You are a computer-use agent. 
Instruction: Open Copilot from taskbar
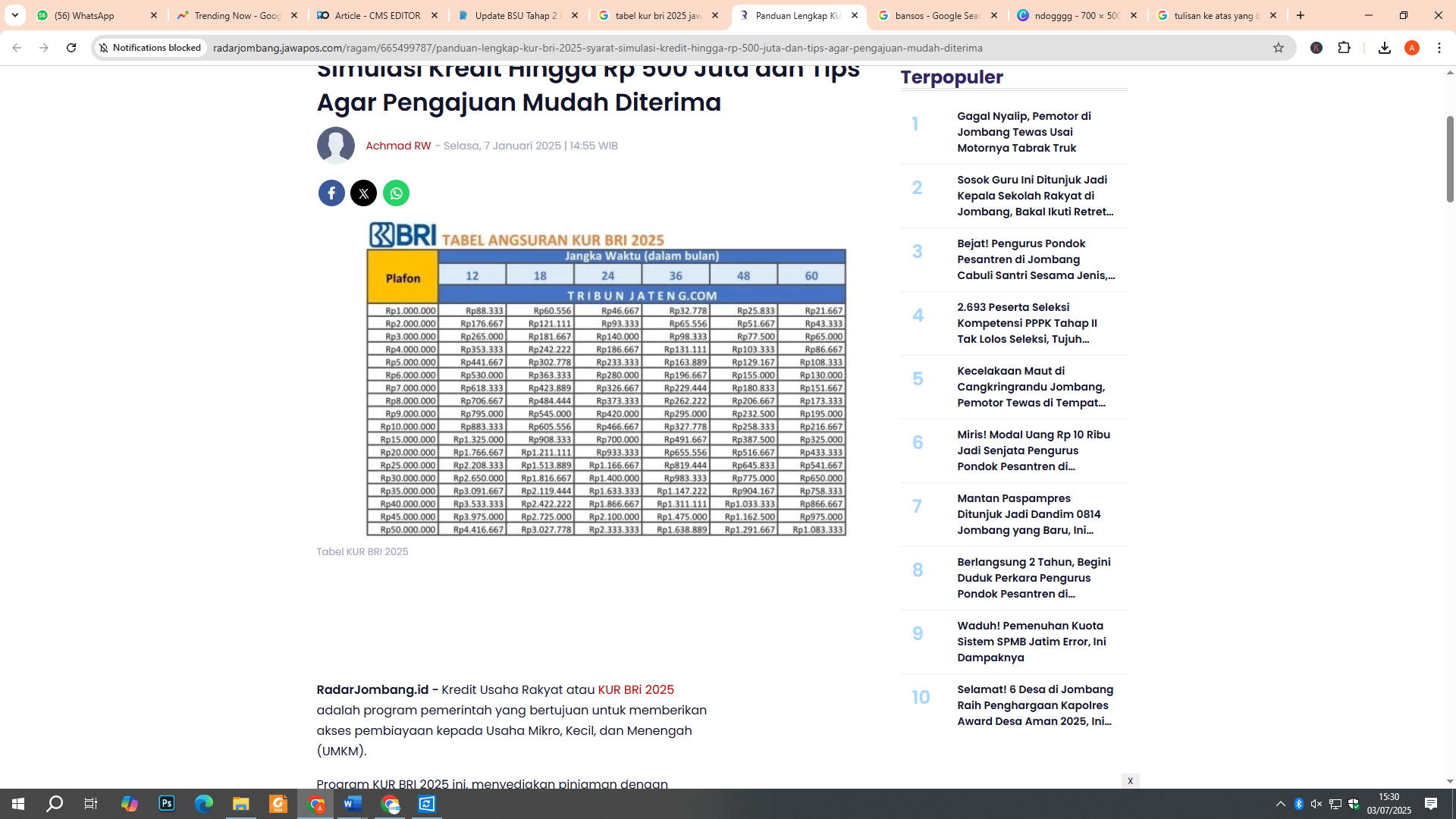130,804
